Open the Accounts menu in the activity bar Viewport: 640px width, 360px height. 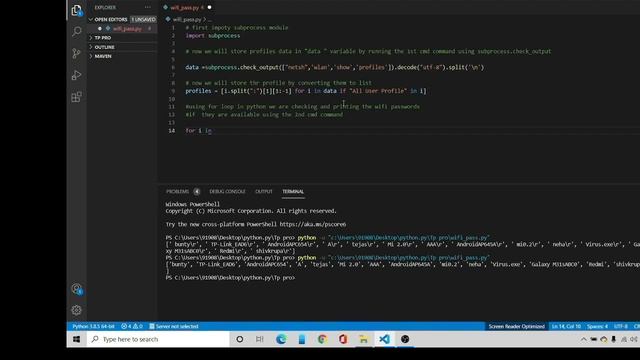76,289
